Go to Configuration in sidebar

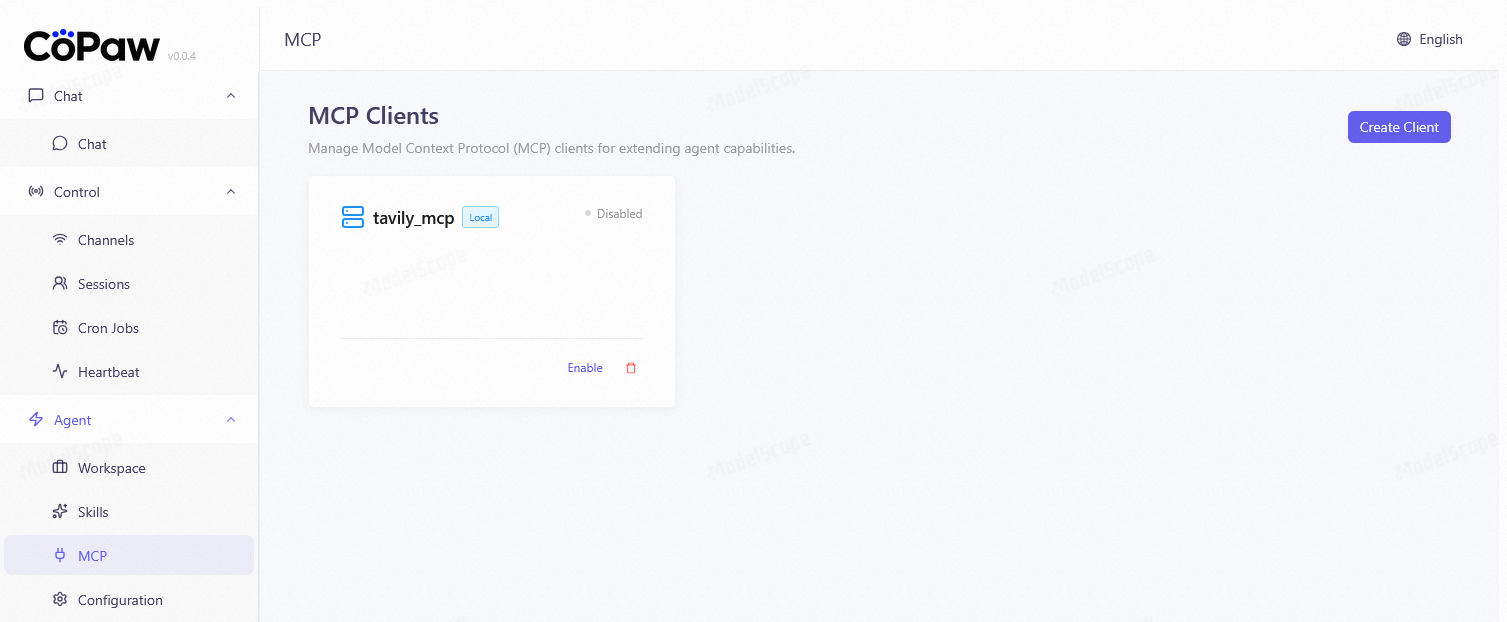(x=120, y=600)
